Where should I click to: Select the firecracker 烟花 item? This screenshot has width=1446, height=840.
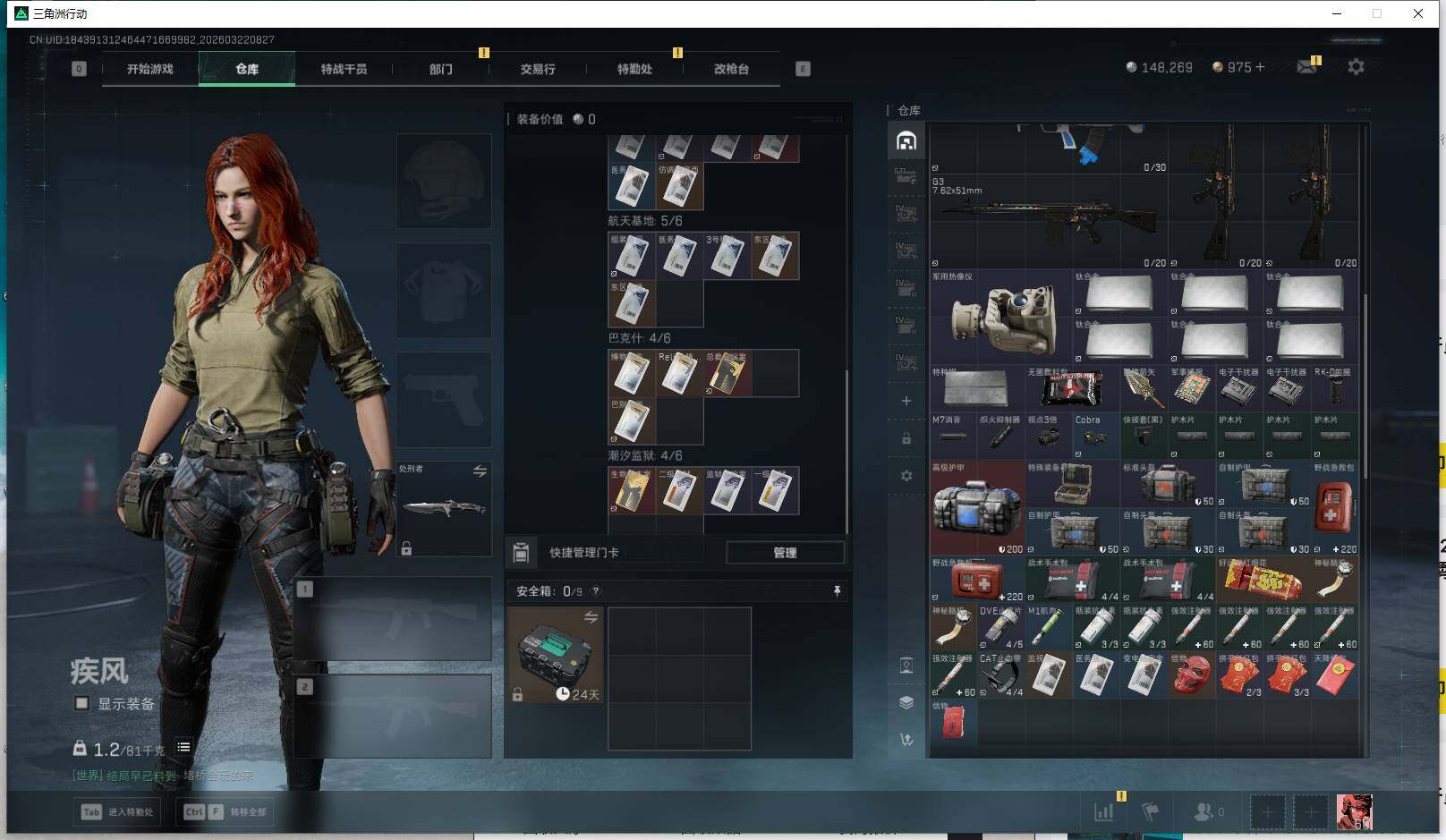click(1263, 579)
